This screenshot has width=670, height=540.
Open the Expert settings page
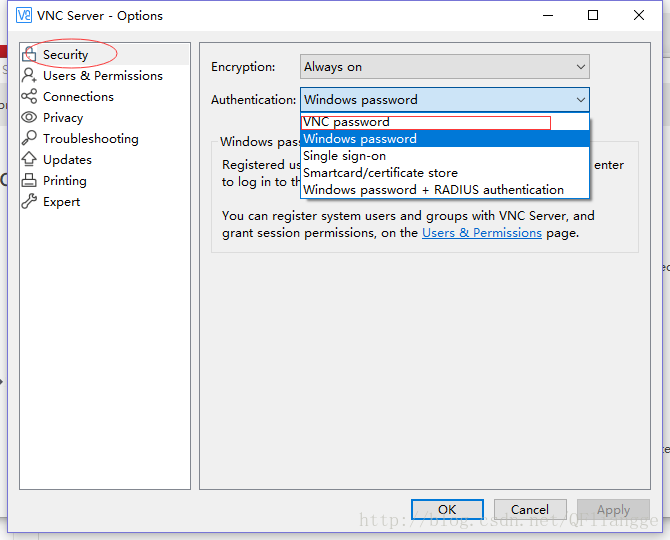click(x=105, y=202)
